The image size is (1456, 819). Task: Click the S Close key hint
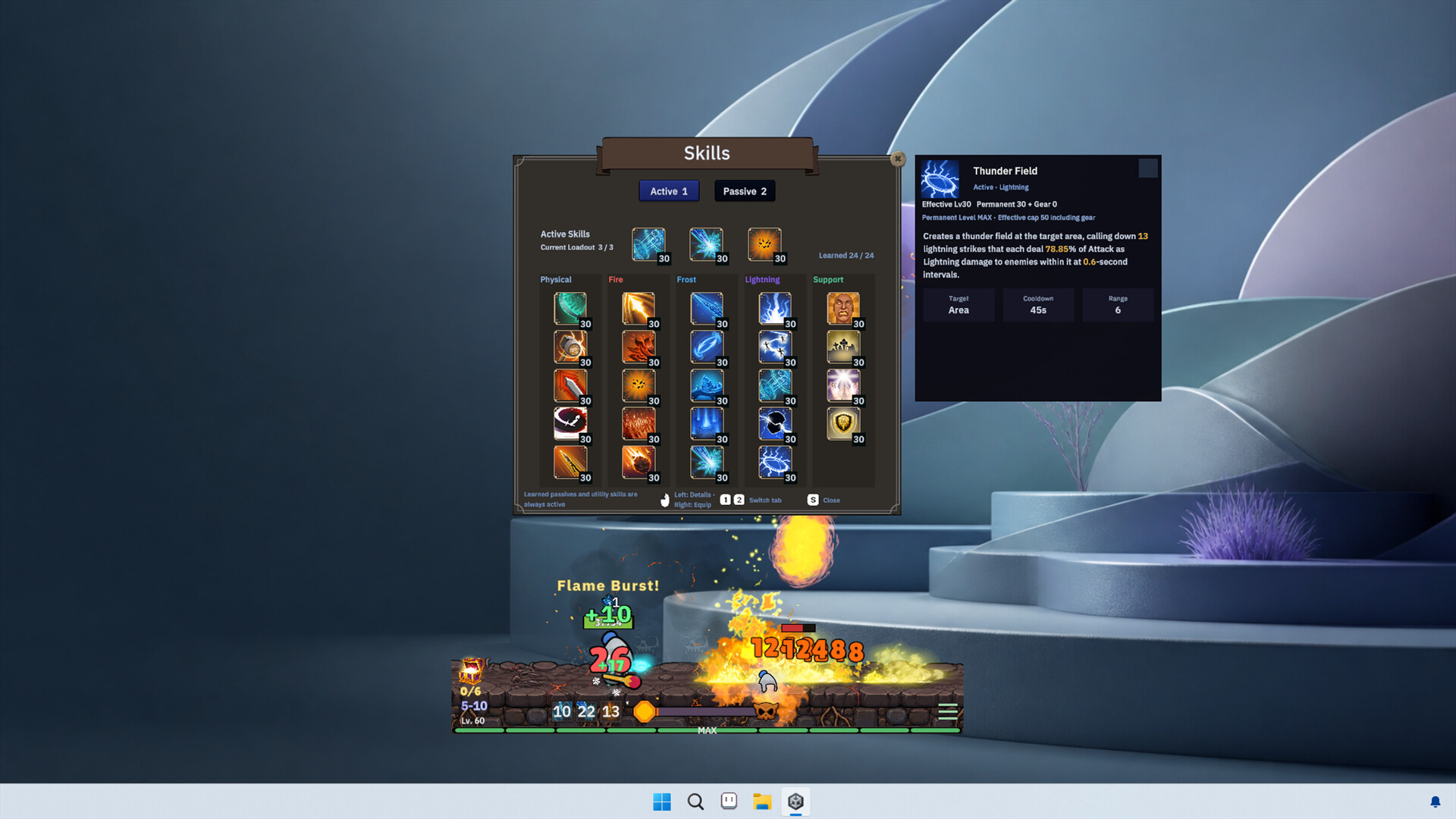click(x=824, y=500)
